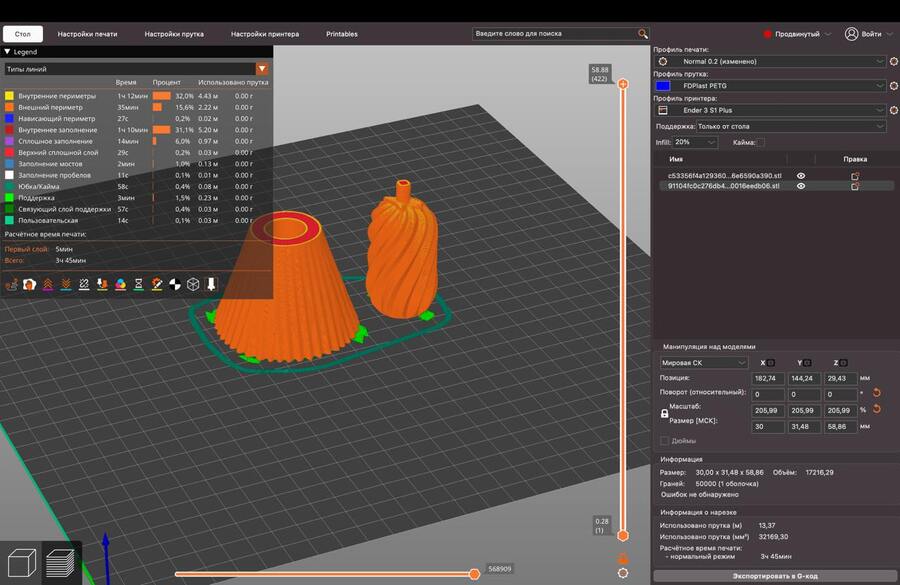Click the search input field
This screenshot has width=900, height=585.
coord(550,34)
